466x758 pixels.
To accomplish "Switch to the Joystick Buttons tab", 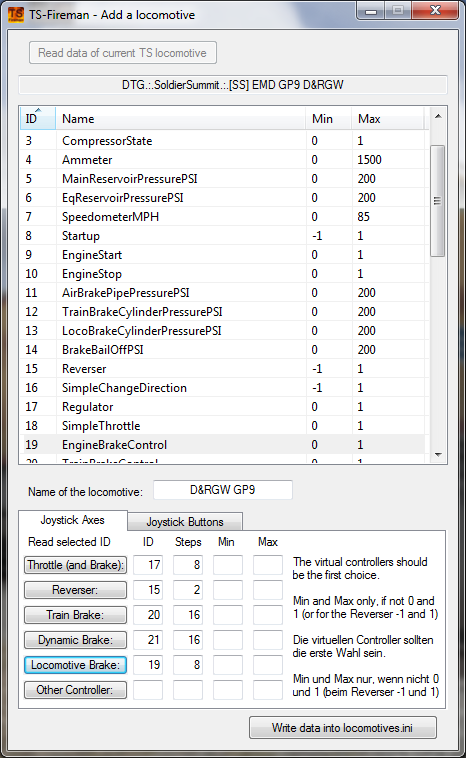I will pyautogui.click(x=185, y=522).
